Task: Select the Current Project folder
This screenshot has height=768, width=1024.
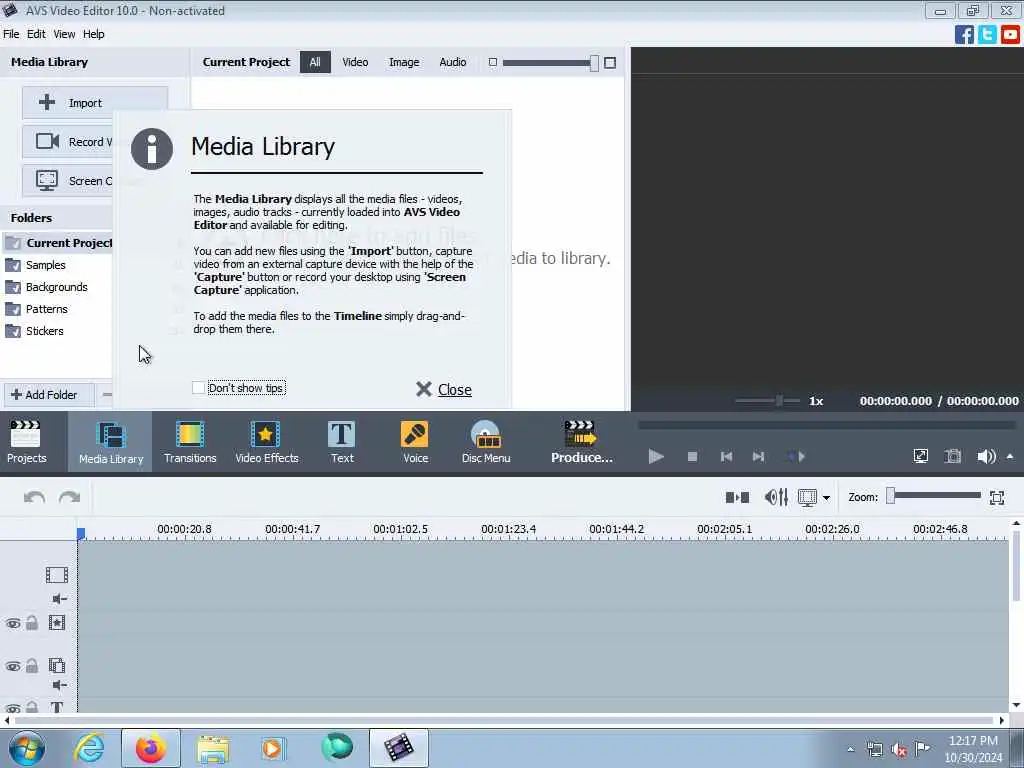Action: pos(57,243)
